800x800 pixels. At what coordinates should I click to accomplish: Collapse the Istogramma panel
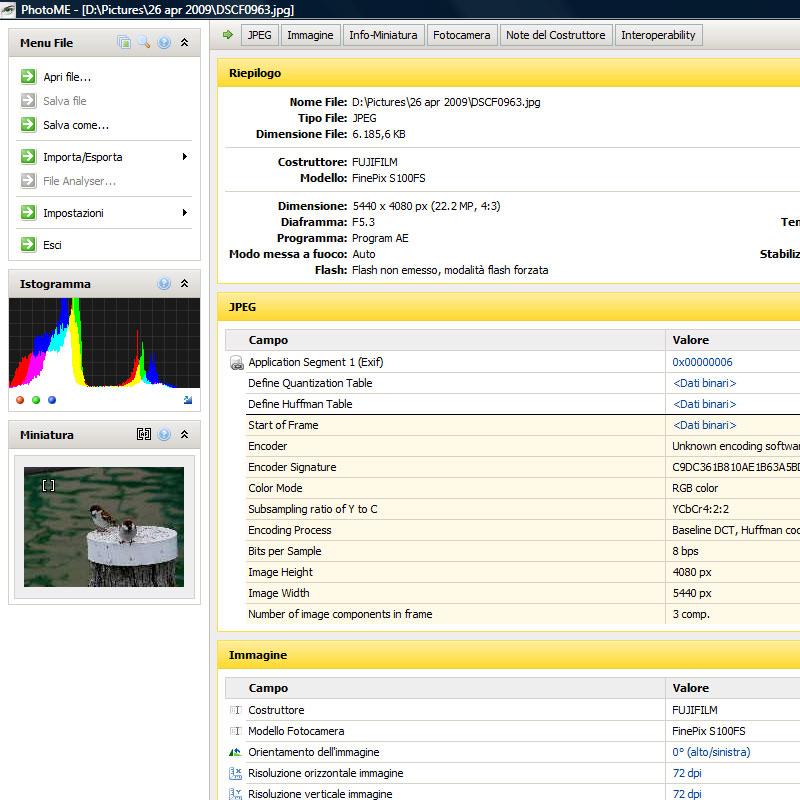point(184,284)
